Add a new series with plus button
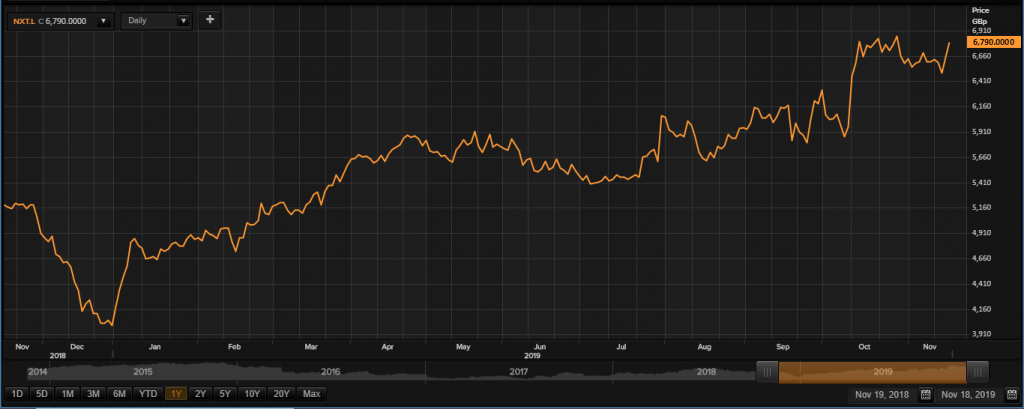The width and height of the screenshot is (1024, 409). (x=210, y=20)
